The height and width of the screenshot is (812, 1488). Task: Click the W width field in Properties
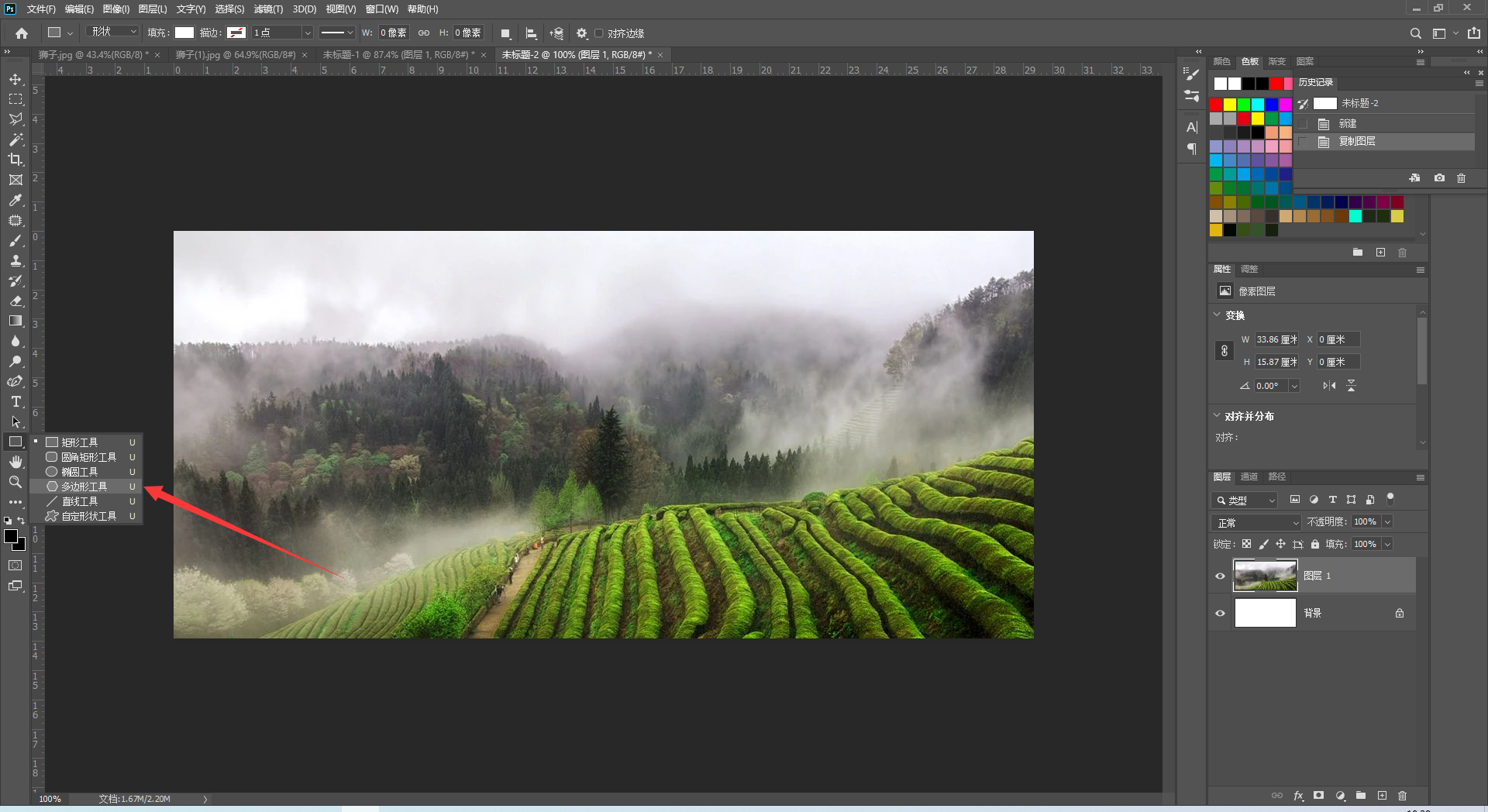(1276, 339)
